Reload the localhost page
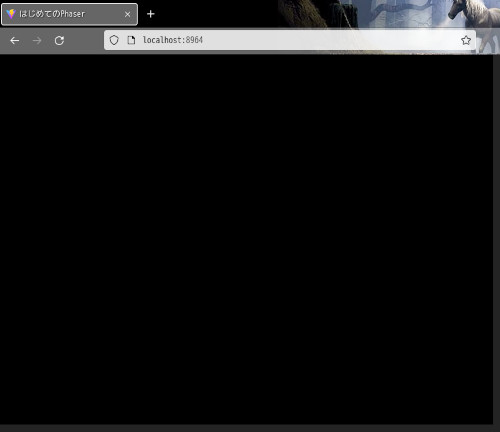 click(x=59, y=41)
